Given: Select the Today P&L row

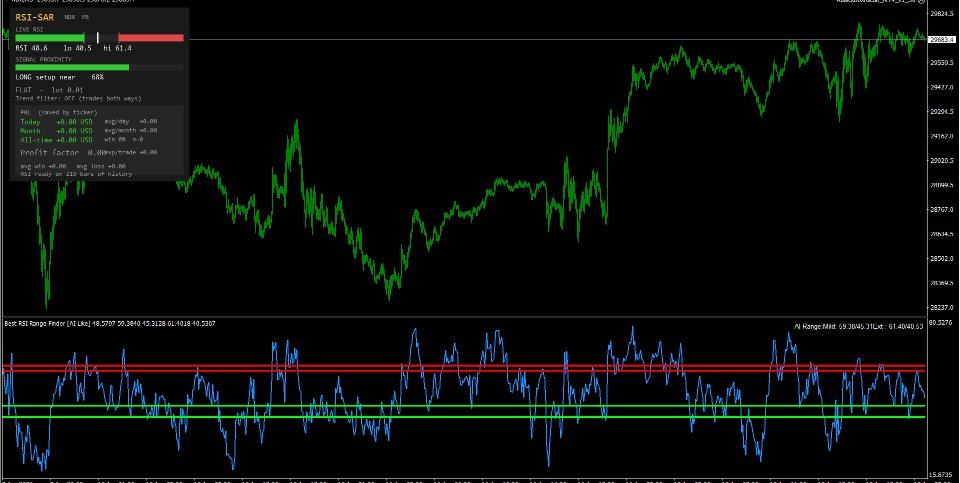Looking at the screenshot, I should 89,122.
